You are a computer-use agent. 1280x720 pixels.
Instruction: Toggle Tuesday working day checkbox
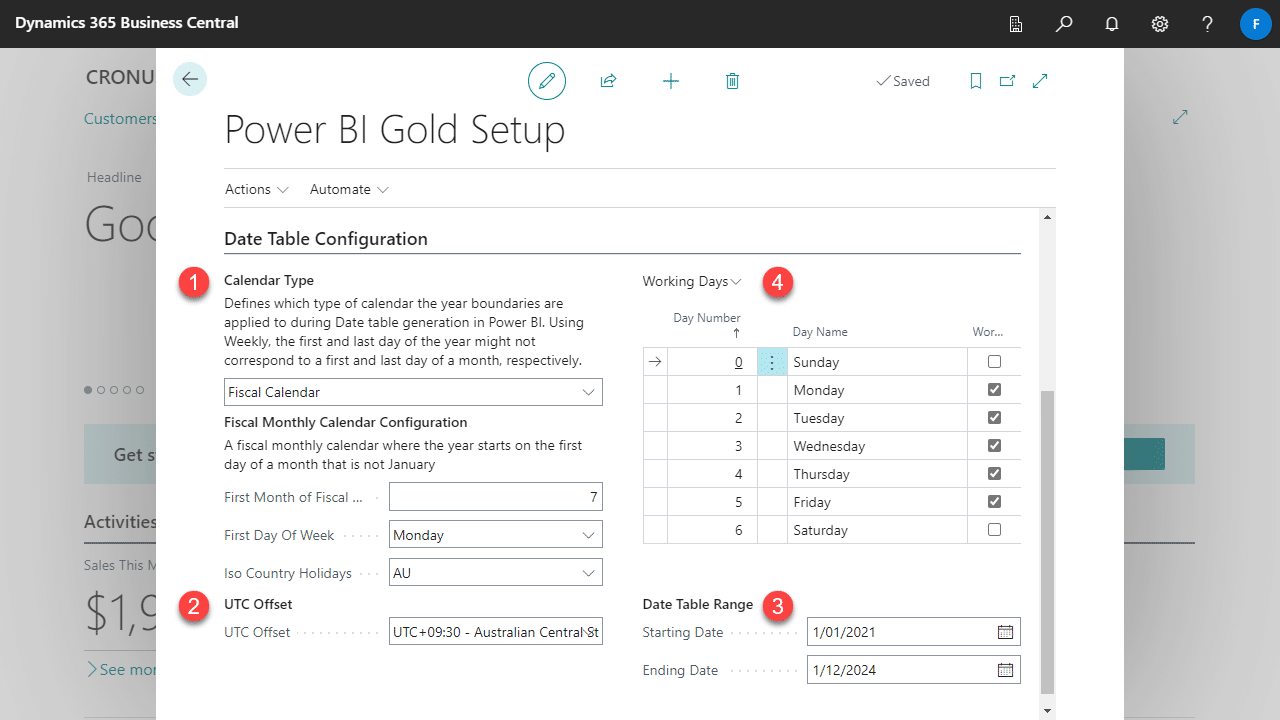coord(994,417)
